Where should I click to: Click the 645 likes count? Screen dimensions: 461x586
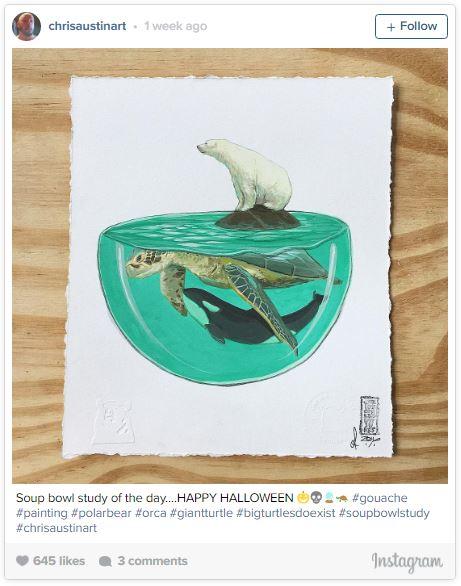pyautogui.click(x=59, y=561)
